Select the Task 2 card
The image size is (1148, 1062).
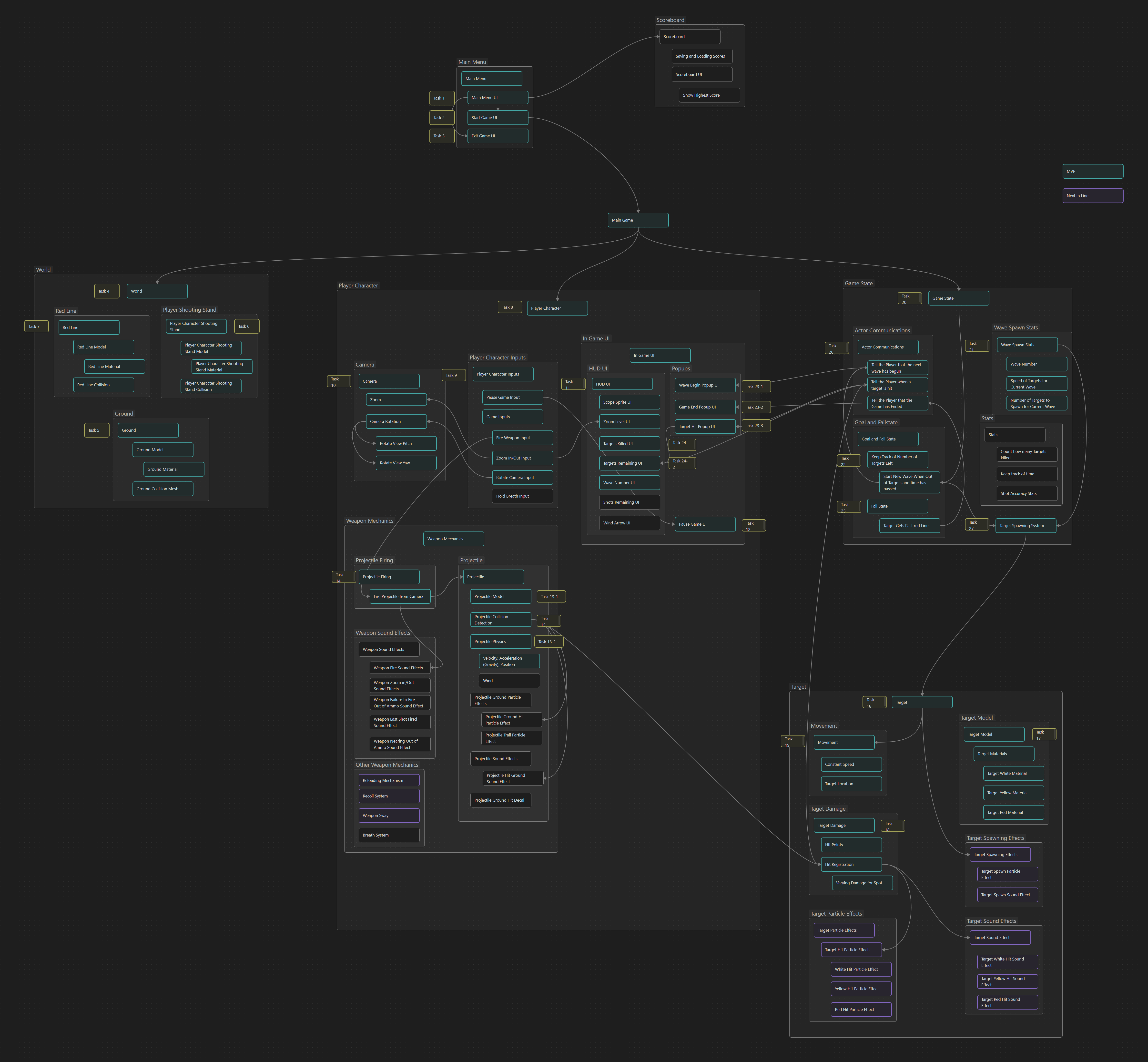point(442,118)
